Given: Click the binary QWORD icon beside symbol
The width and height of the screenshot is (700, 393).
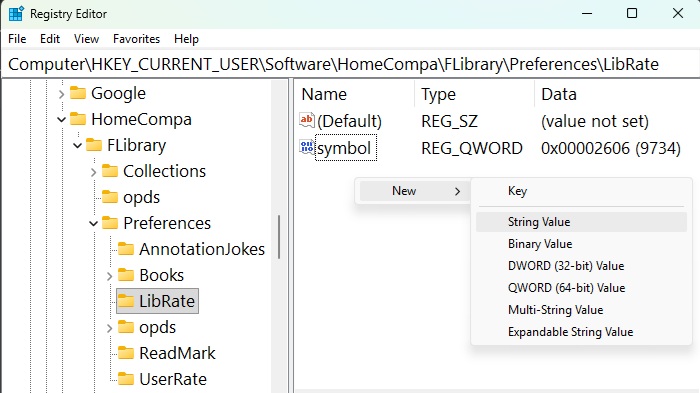Looking at the screenshot, I should click(x=307, y=147).
